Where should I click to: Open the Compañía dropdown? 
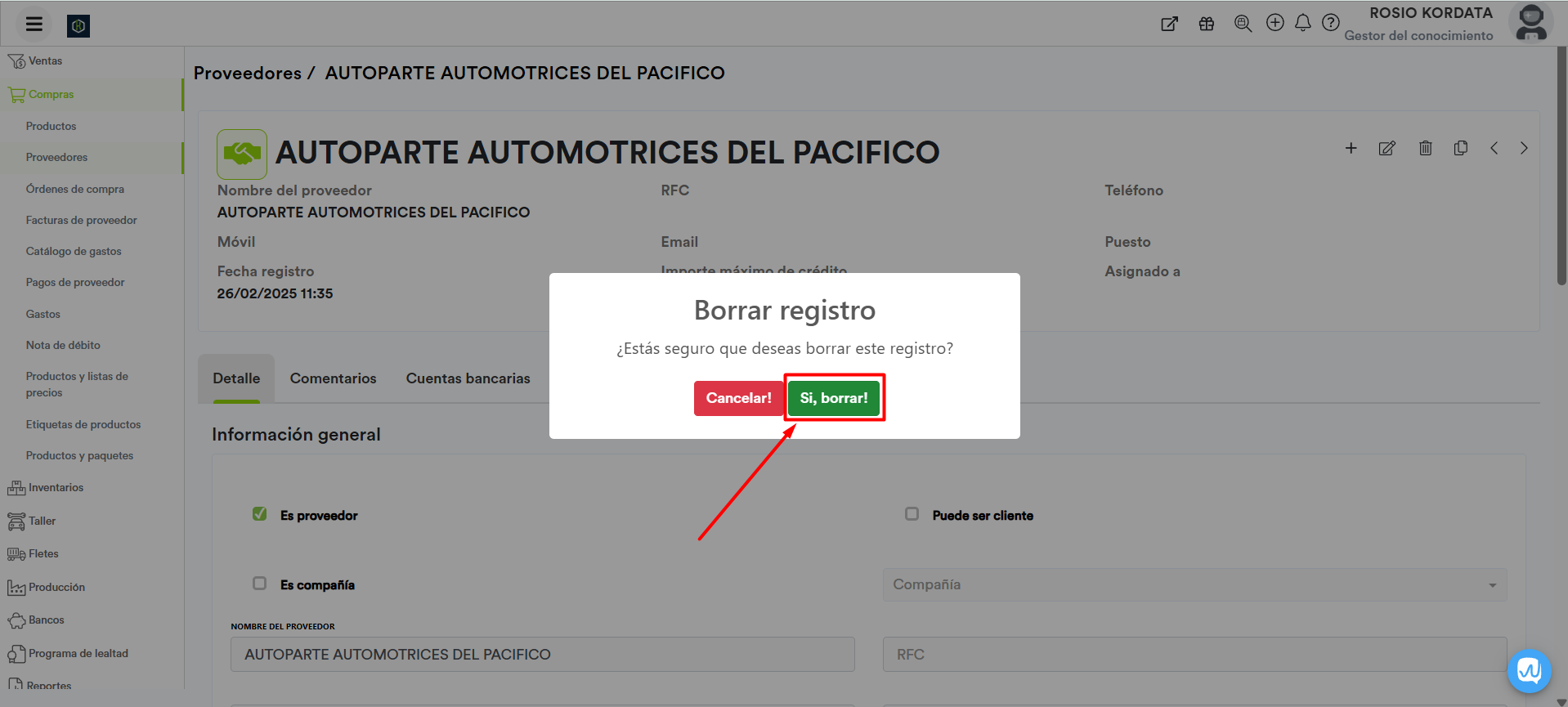coord(1194,585)
